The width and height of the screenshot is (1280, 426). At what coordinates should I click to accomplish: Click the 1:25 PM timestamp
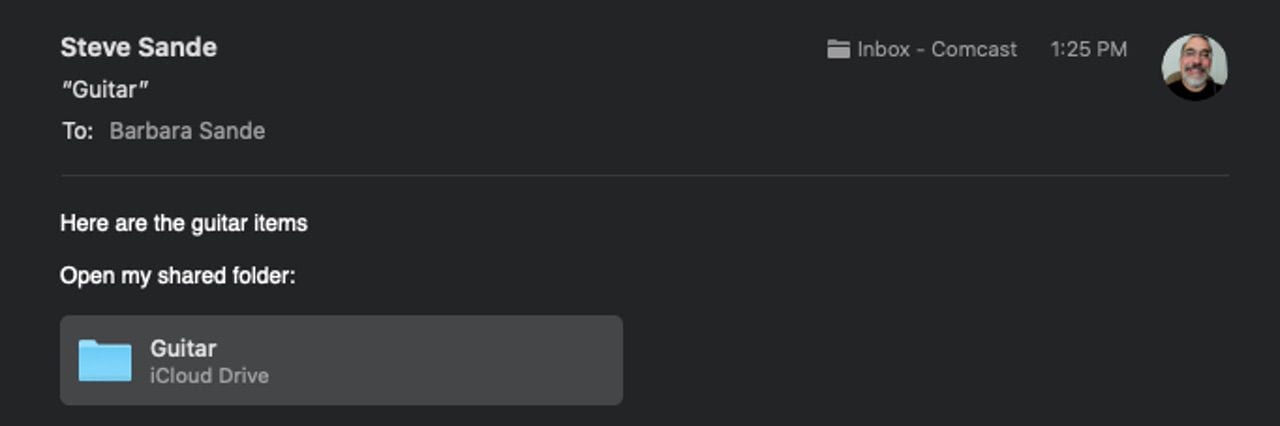pyautogui.click(x=1088, y=49)
